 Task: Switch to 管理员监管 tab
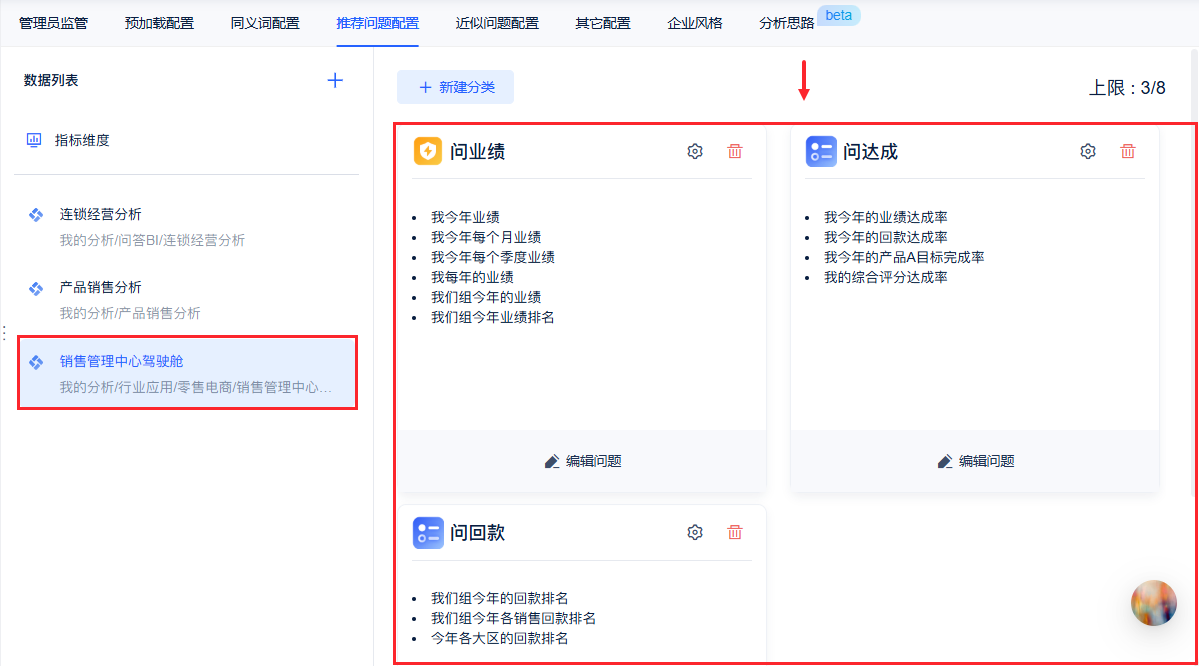(54, 23)
